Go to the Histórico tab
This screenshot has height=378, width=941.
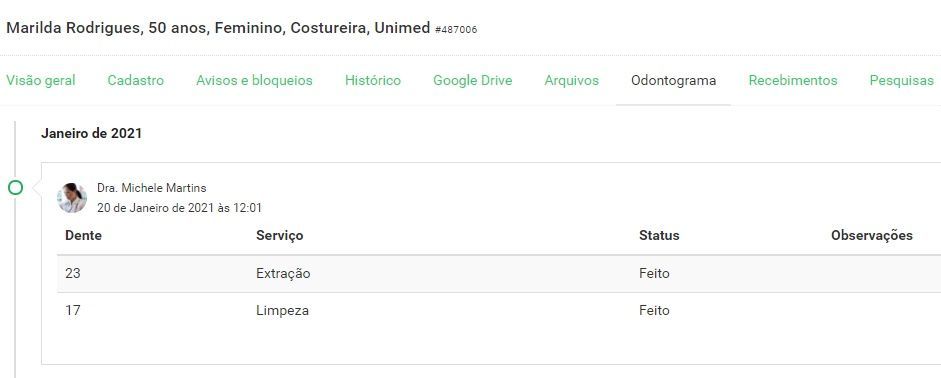pyautogui.click(x=373, y=80)
